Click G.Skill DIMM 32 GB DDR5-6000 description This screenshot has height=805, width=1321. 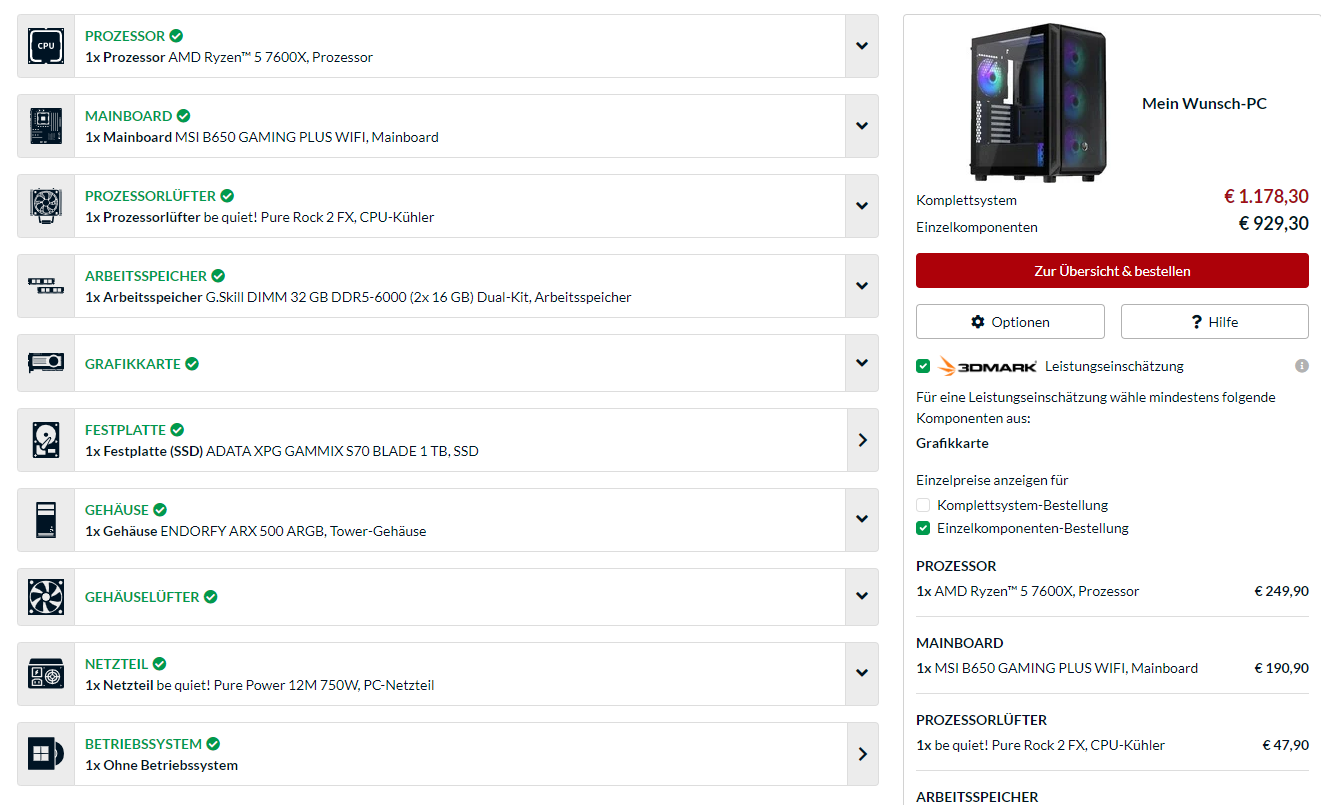click(x=356, y=297)
